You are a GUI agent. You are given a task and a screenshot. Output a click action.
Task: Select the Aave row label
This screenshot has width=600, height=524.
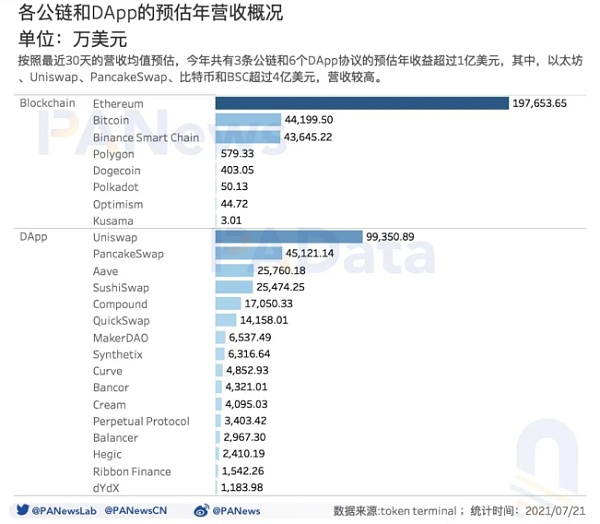tap(105, 271)
